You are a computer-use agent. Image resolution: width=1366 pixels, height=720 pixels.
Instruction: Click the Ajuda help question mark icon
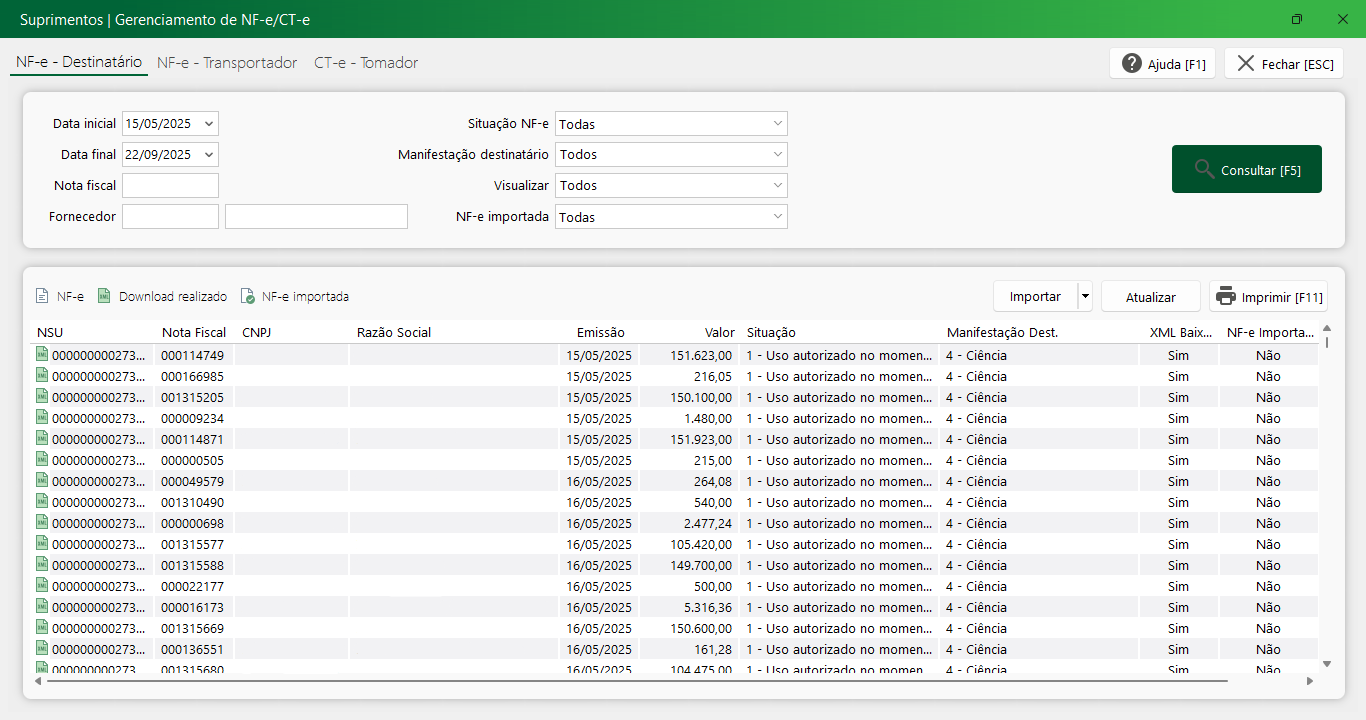(x=1132, y=64)
